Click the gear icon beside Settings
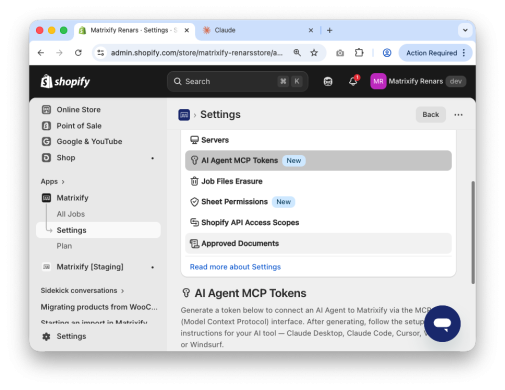 [x=46, y=336]
